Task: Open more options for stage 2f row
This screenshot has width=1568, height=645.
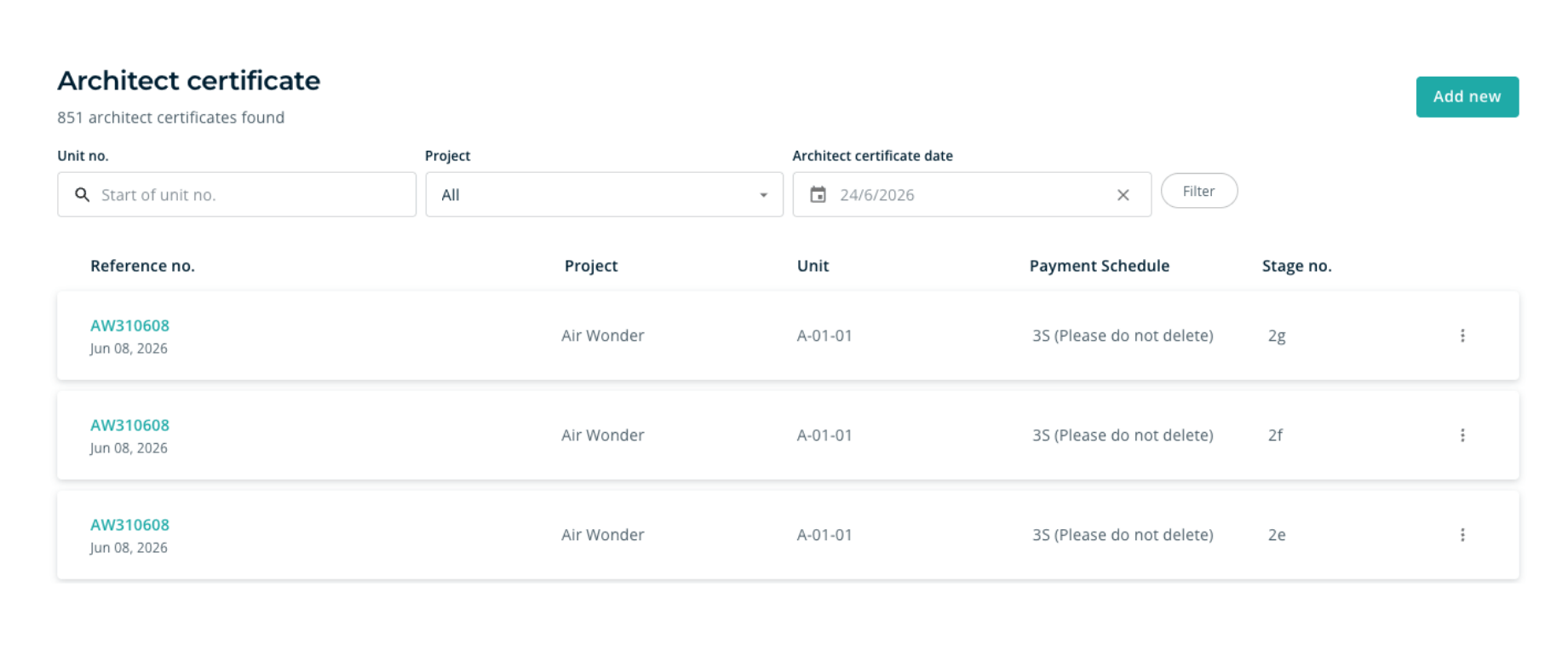Action: point(1462,435)
